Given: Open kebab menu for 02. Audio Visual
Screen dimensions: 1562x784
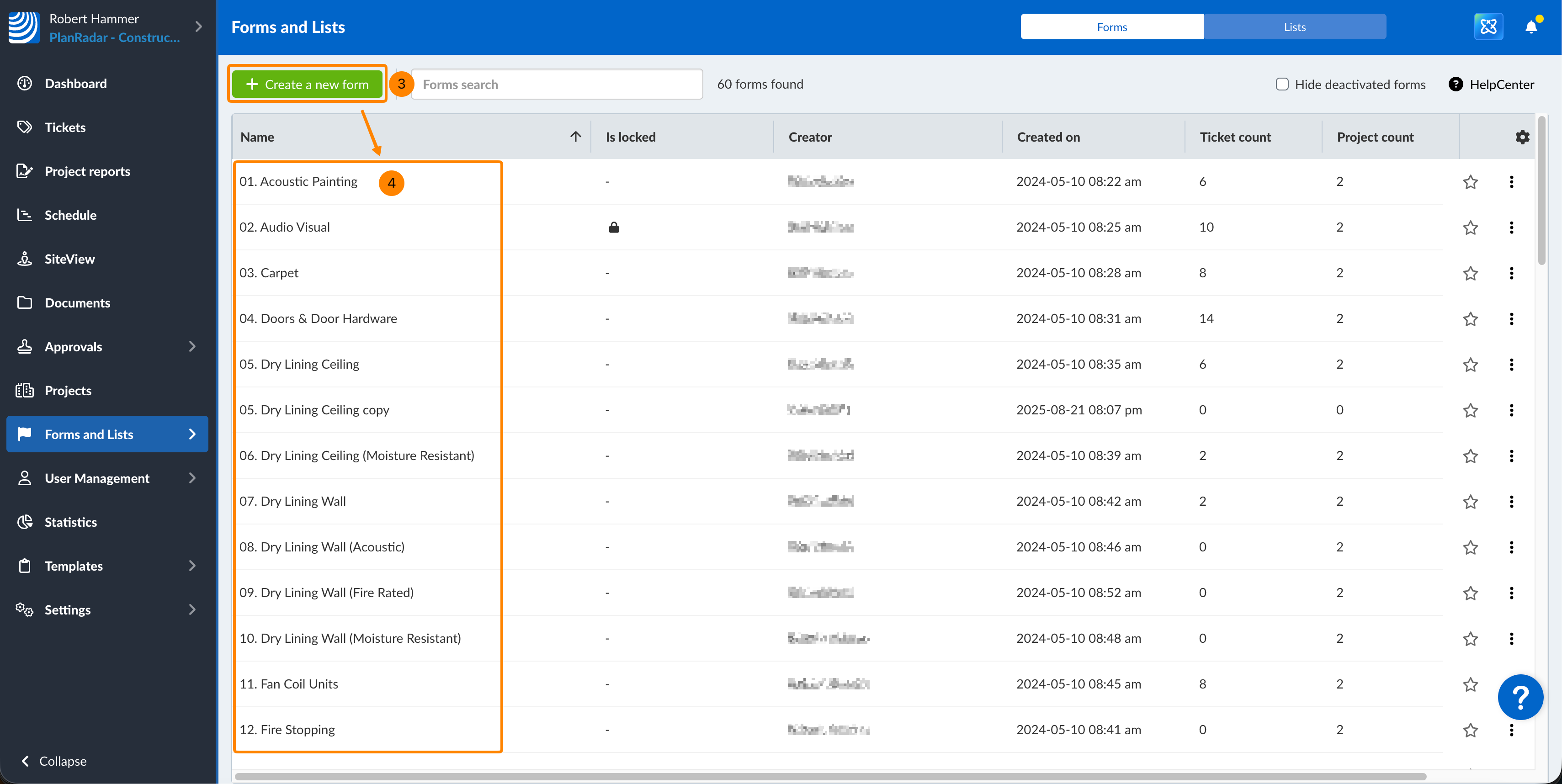Looking at the screenshot, I should (1511, 228).
